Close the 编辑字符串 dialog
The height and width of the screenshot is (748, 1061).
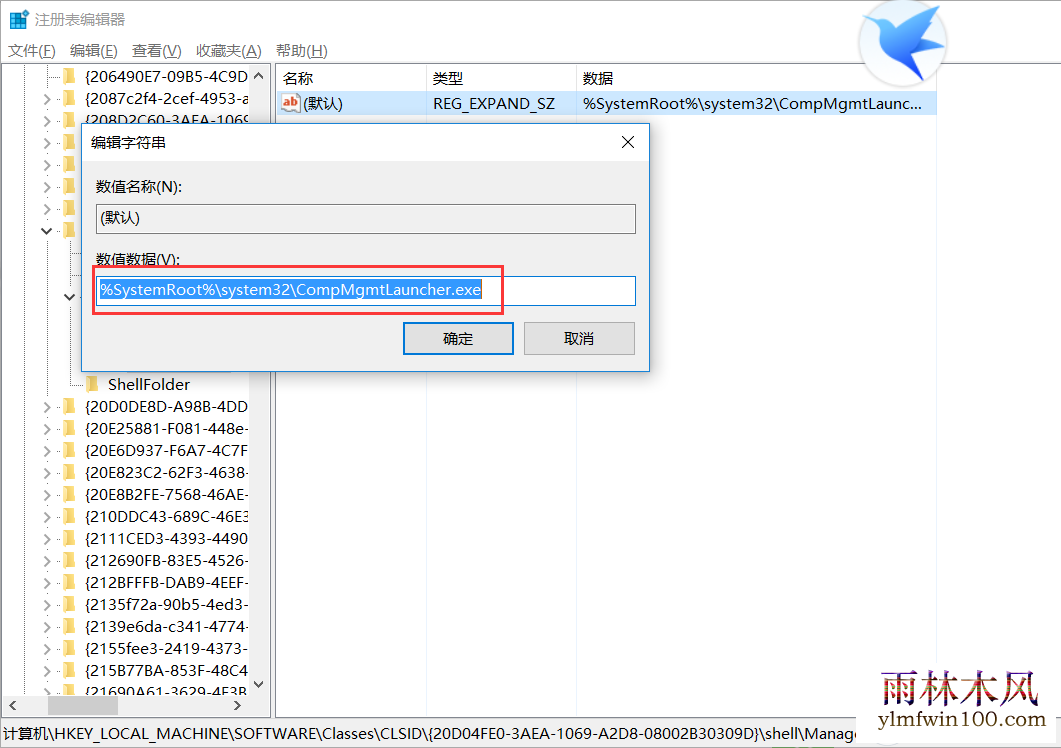628,142
